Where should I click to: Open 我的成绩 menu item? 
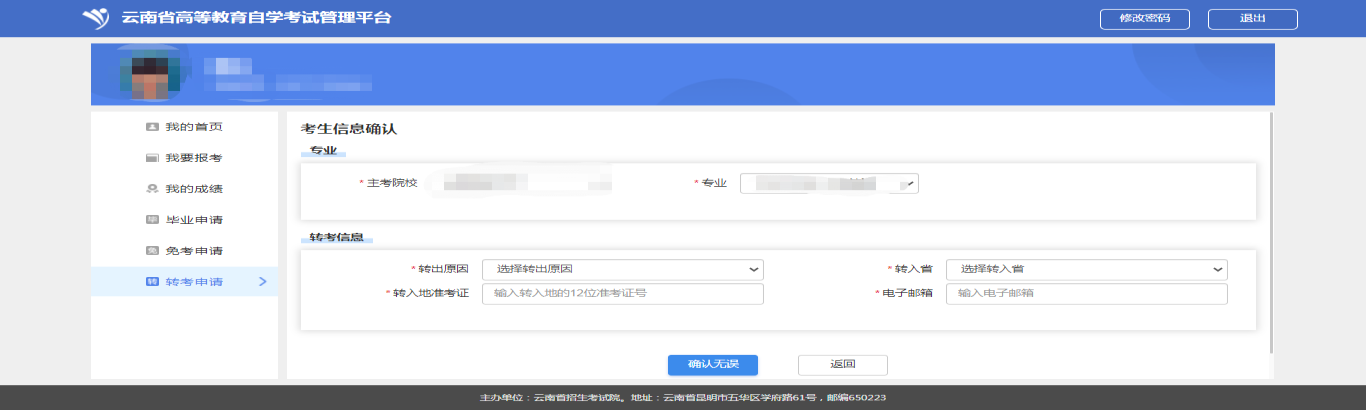[194, 189]
